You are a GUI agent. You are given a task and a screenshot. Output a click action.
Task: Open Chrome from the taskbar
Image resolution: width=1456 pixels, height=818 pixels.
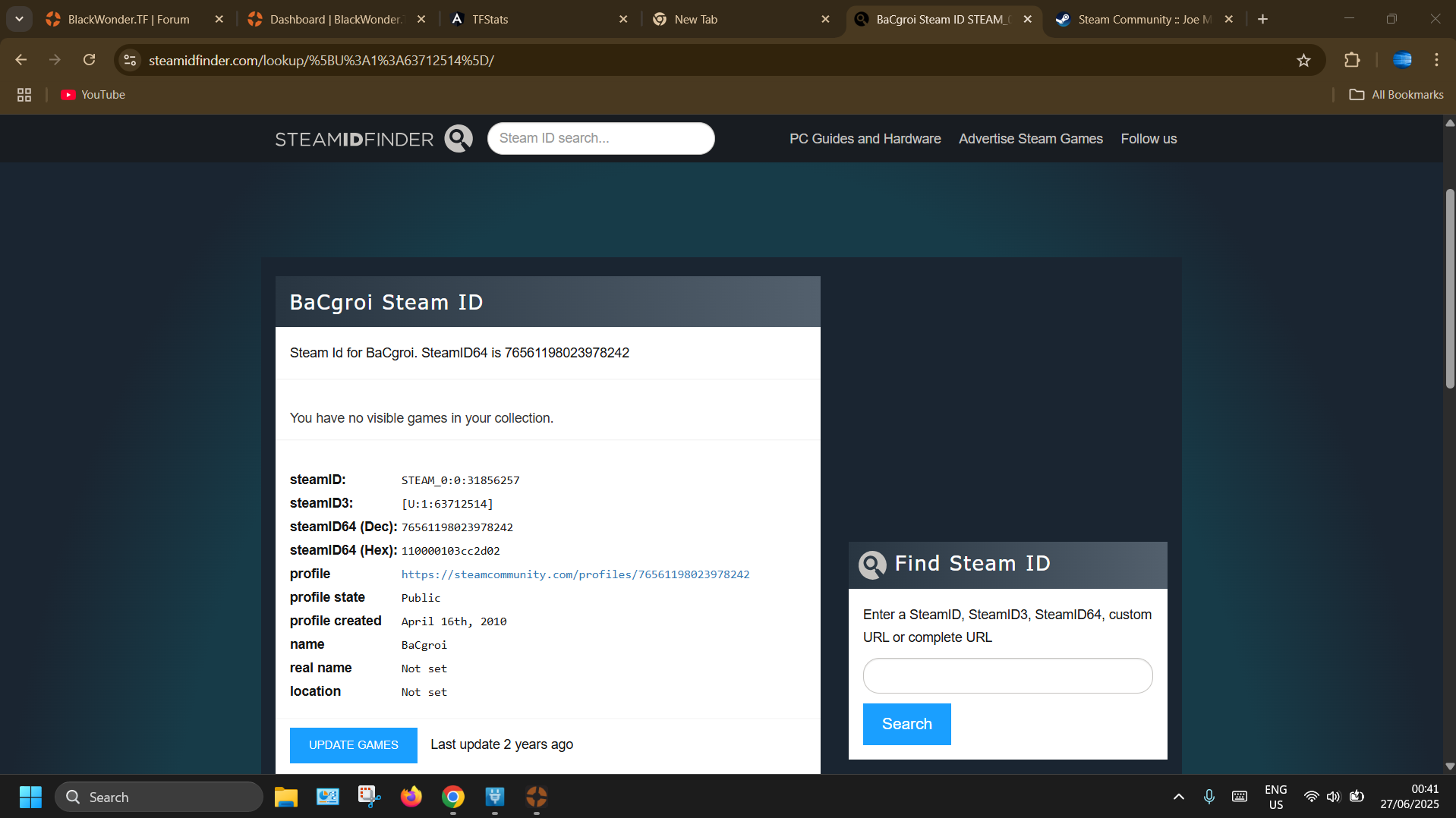(453, 797)
